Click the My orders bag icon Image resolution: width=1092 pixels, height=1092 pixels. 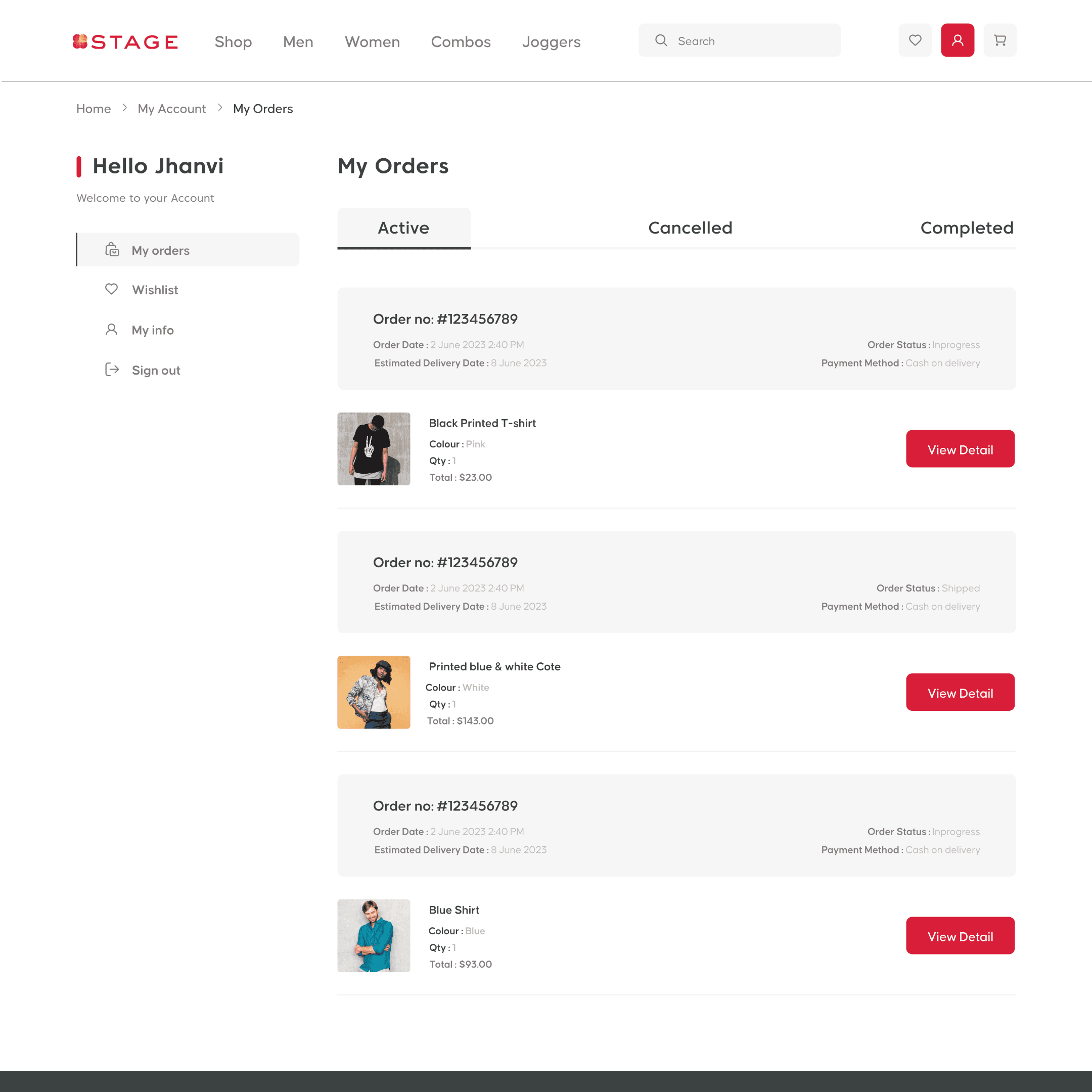tap(112, 250)
